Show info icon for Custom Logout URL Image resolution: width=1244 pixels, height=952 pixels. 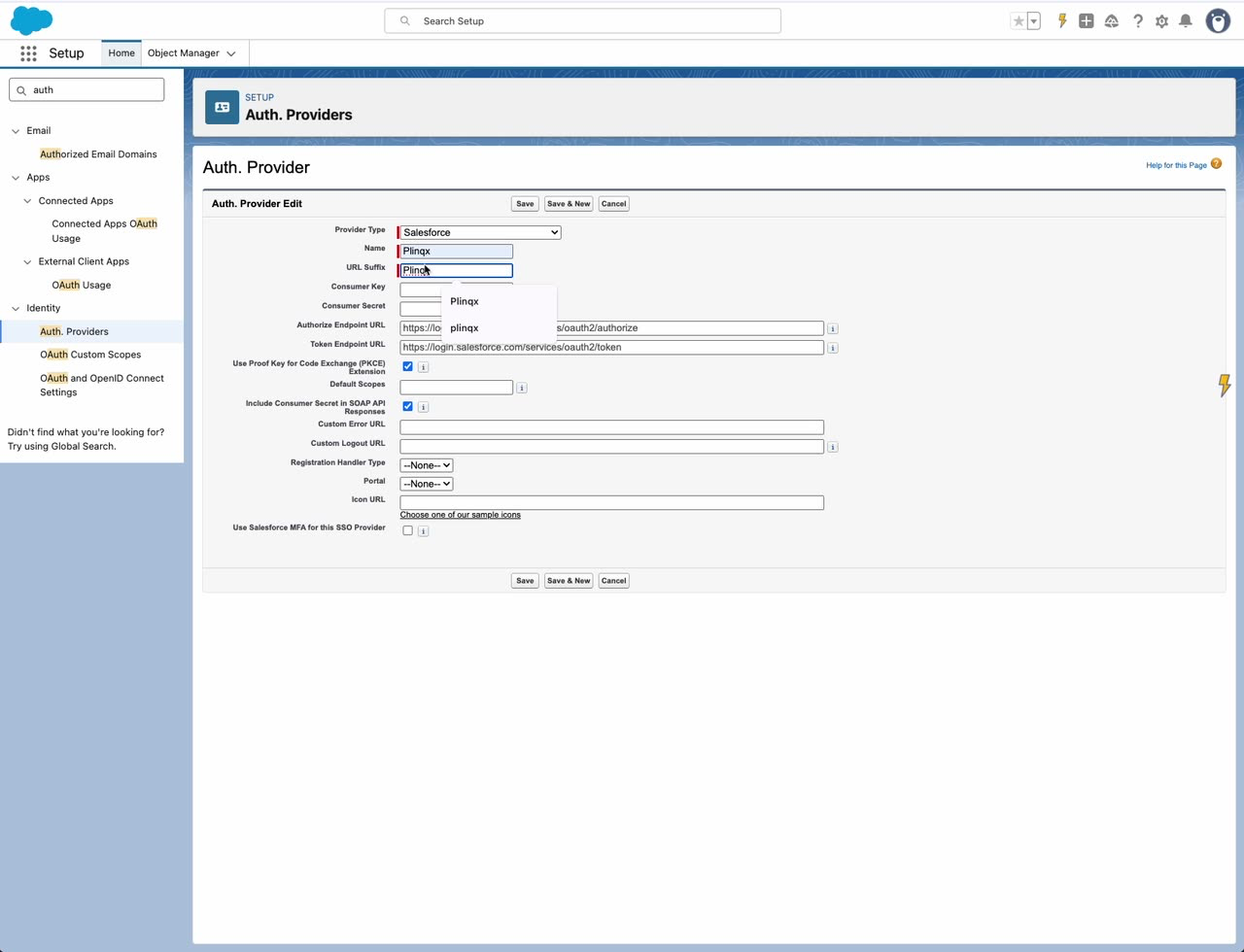coord(833,447)
